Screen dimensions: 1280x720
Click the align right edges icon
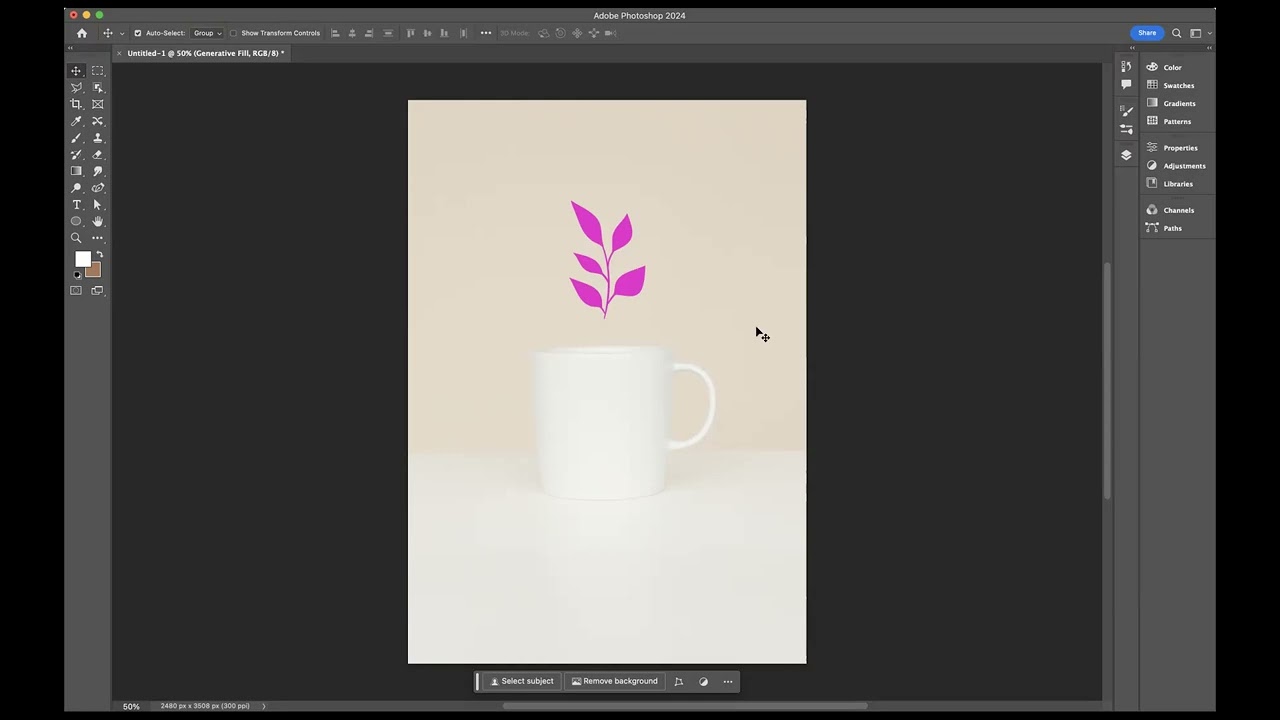(x=369, y=33)
